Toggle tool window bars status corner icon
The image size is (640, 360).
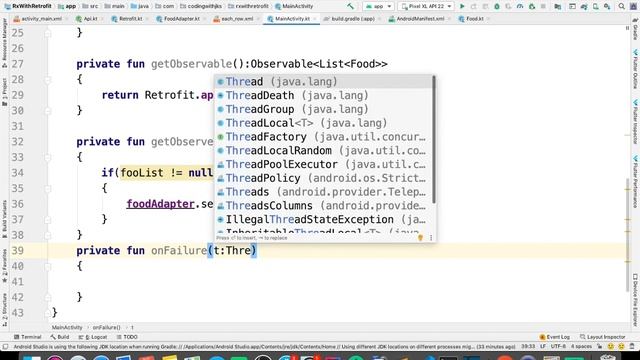(x=5, y=347)
